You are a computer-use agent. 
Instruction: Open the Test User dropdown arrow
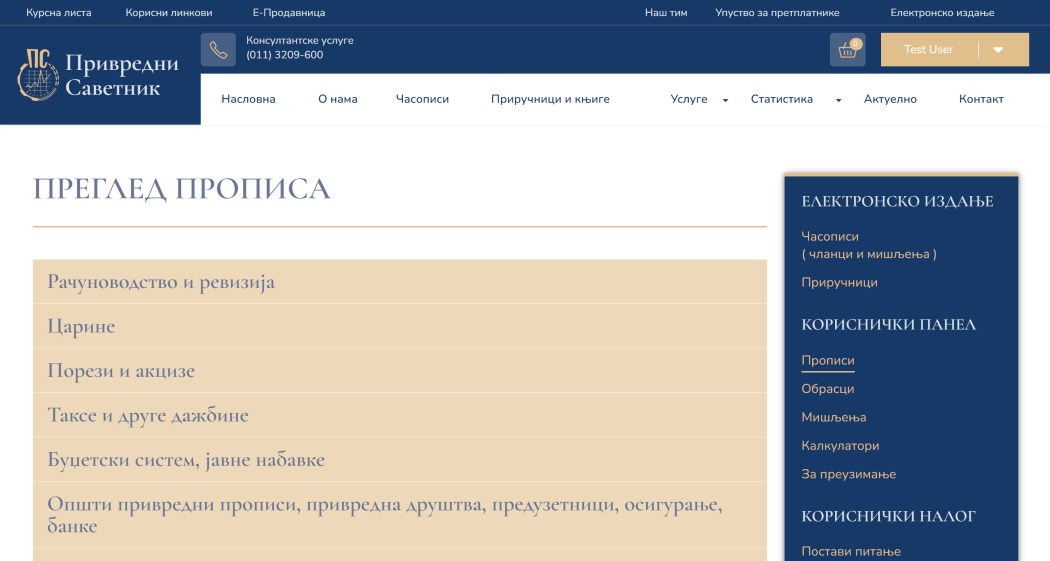[997, 50]
